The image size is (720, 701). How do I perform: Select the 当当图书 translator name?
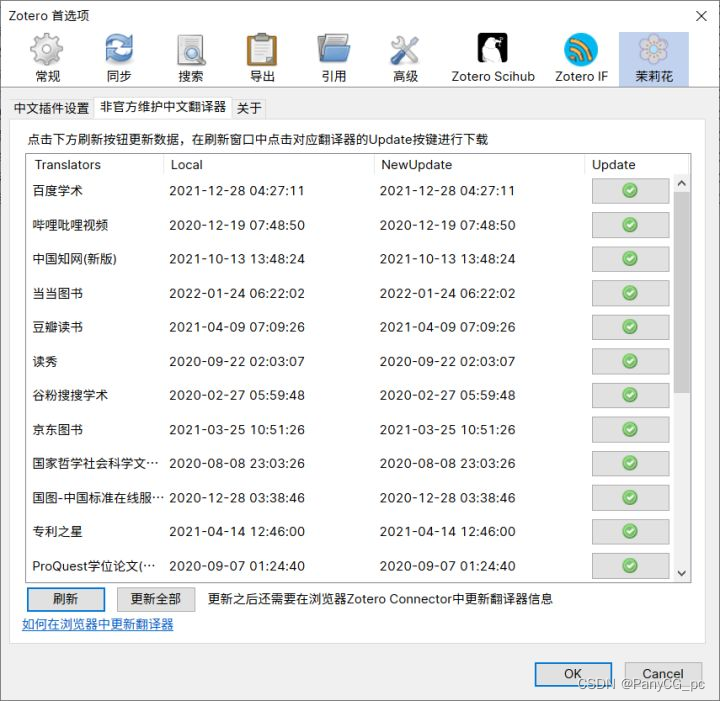pyautogui.click(x=57, y=293)
